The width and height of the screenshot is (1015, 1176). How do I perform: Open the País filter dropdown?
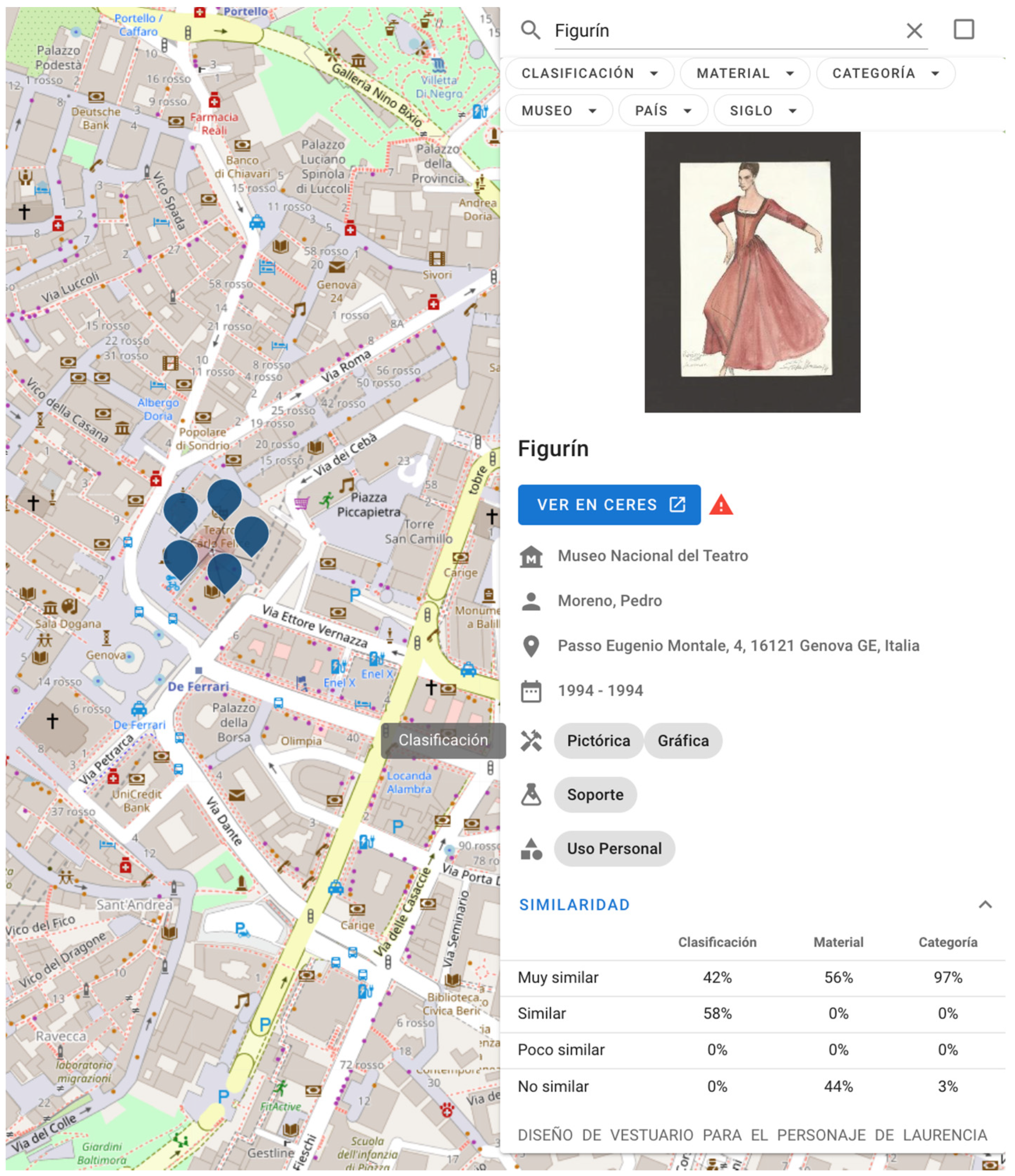coord(662,111)
